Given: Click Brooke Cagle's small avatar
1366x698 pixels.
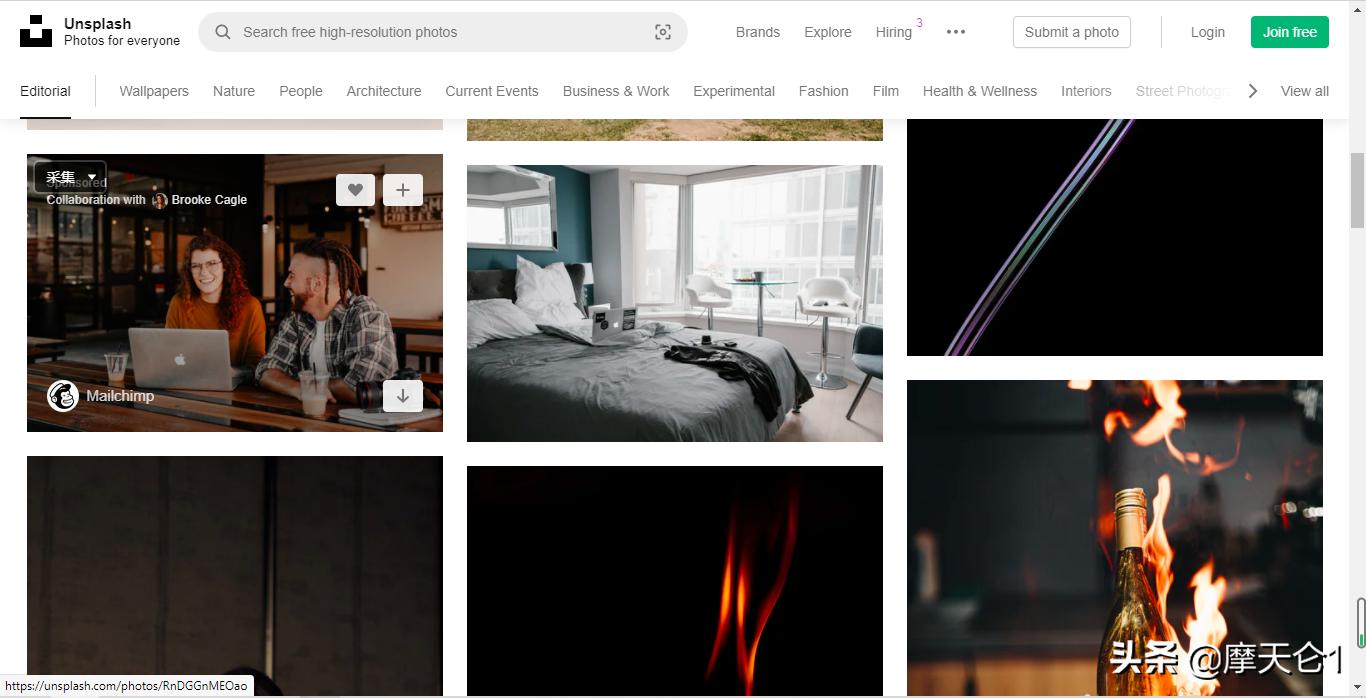Looking at the screenshot, I should coord(159,200).
